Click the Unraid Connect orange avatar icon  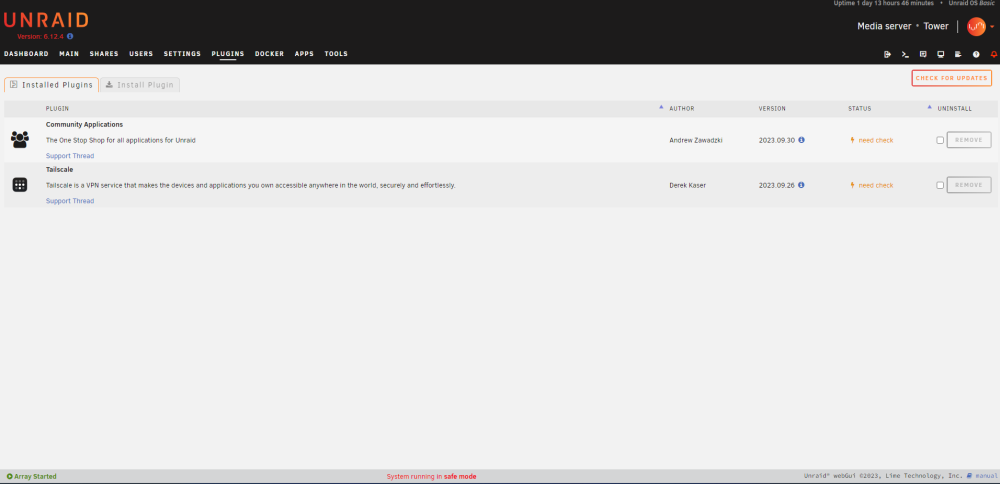point(976,26)
